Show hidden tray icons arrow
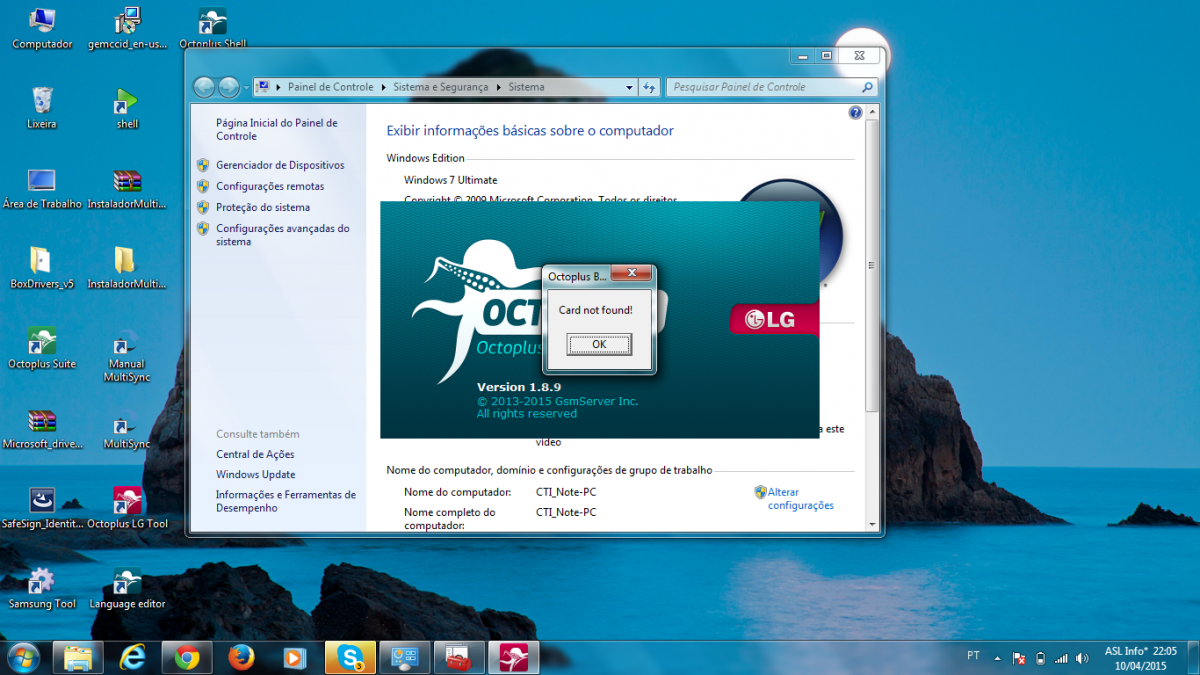Screen dimensions: 1200x675 tap(996, 658)
